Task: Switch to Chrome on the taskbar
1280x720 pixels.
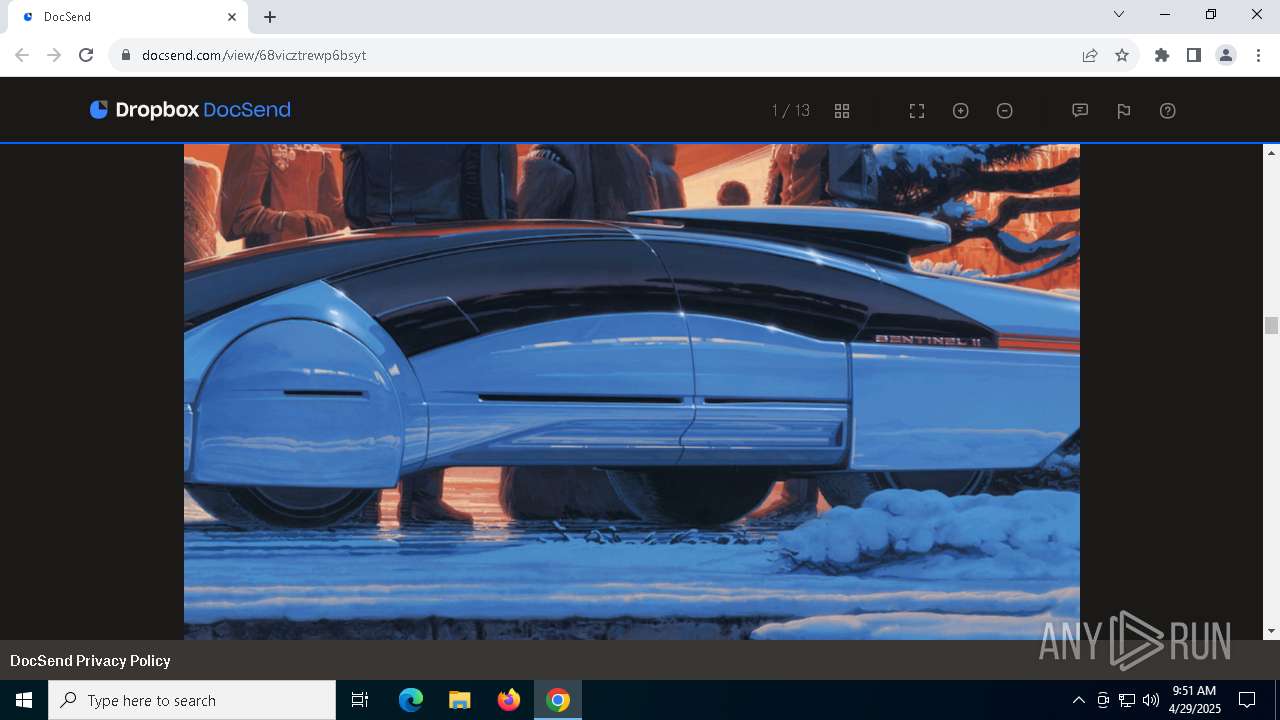Action: (558, 700)
